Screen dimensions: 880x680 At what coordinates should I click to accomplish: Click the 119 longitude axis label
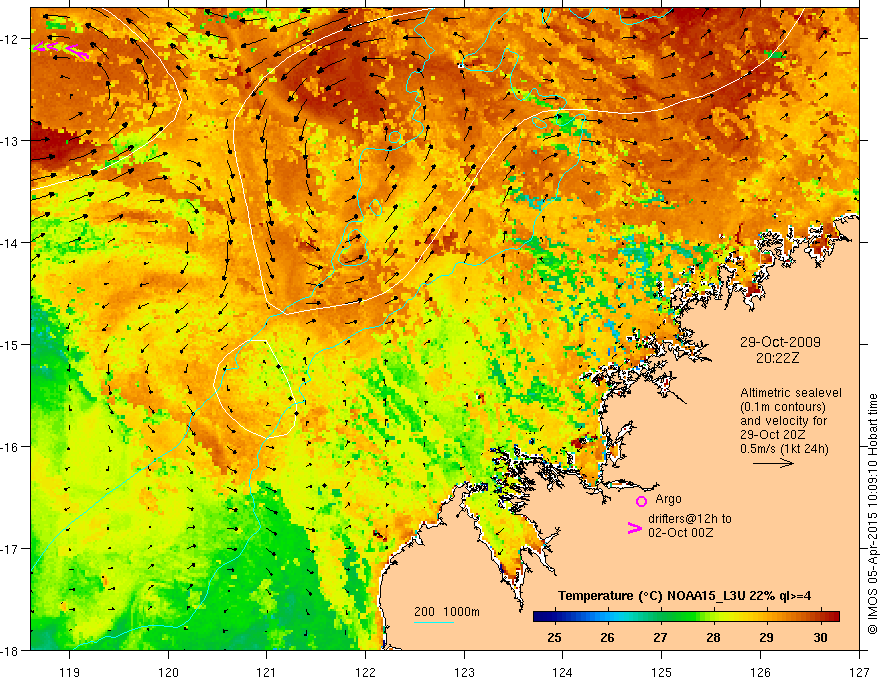70,672
